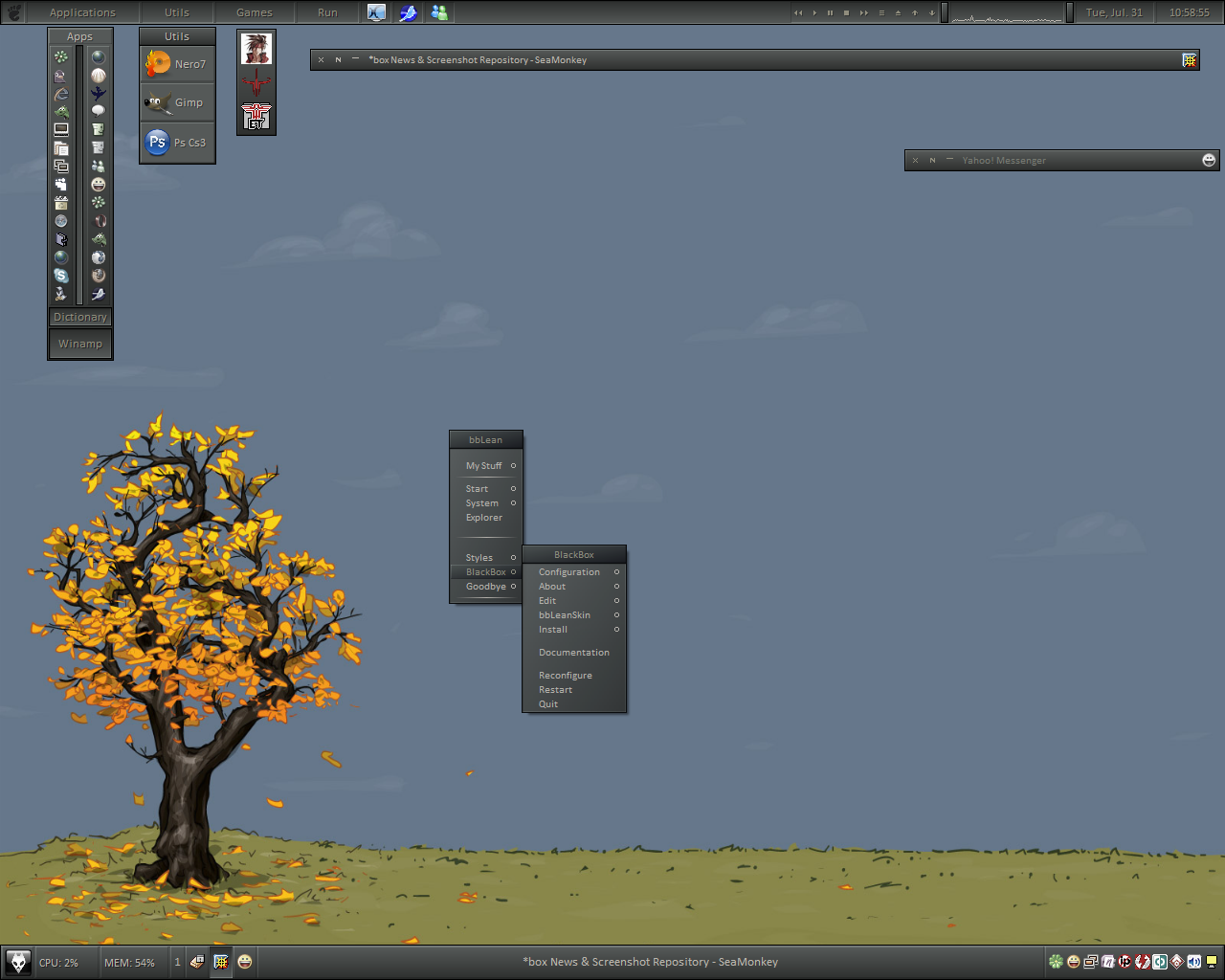1225x980 pixels.
Task: Click the stop button in media controls
Action: pyautogui.click(x=846, y=12)
